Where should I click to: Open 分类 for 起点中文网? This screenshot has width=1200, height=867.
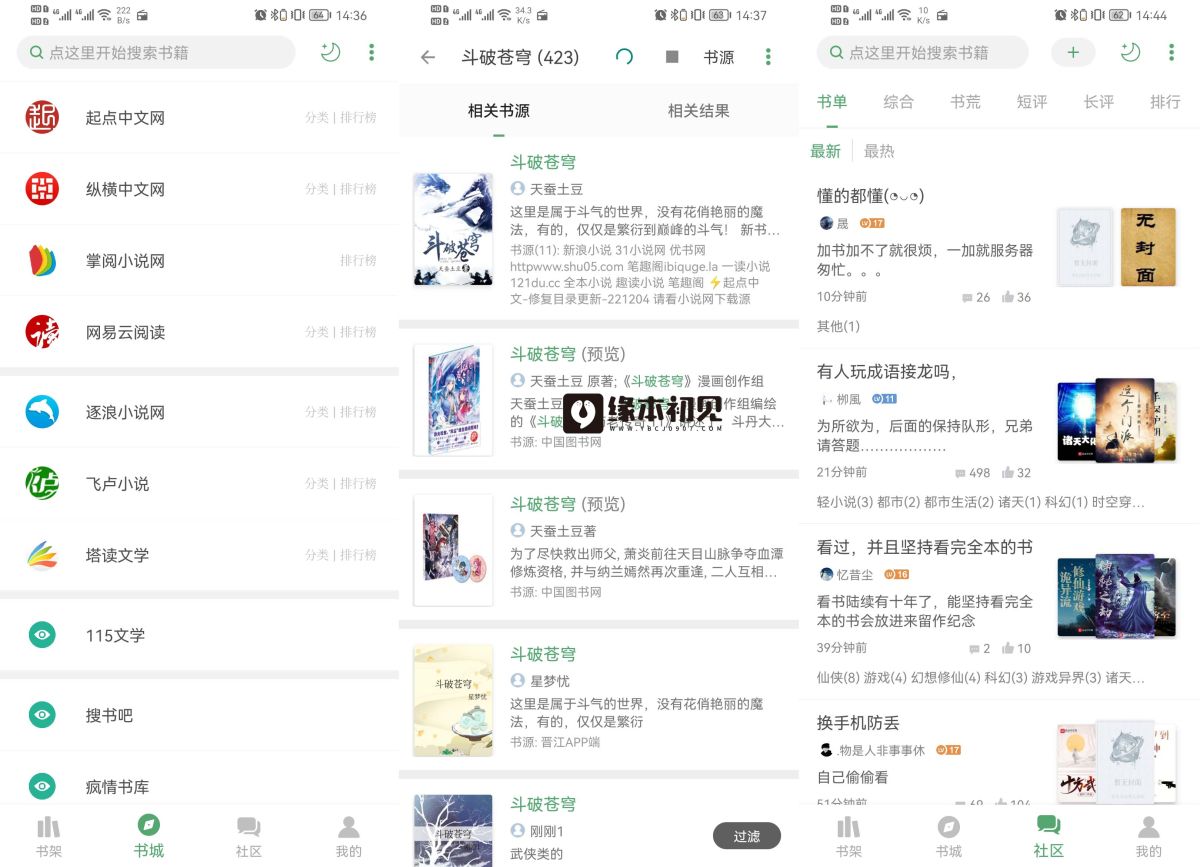[x=317, y=118]
